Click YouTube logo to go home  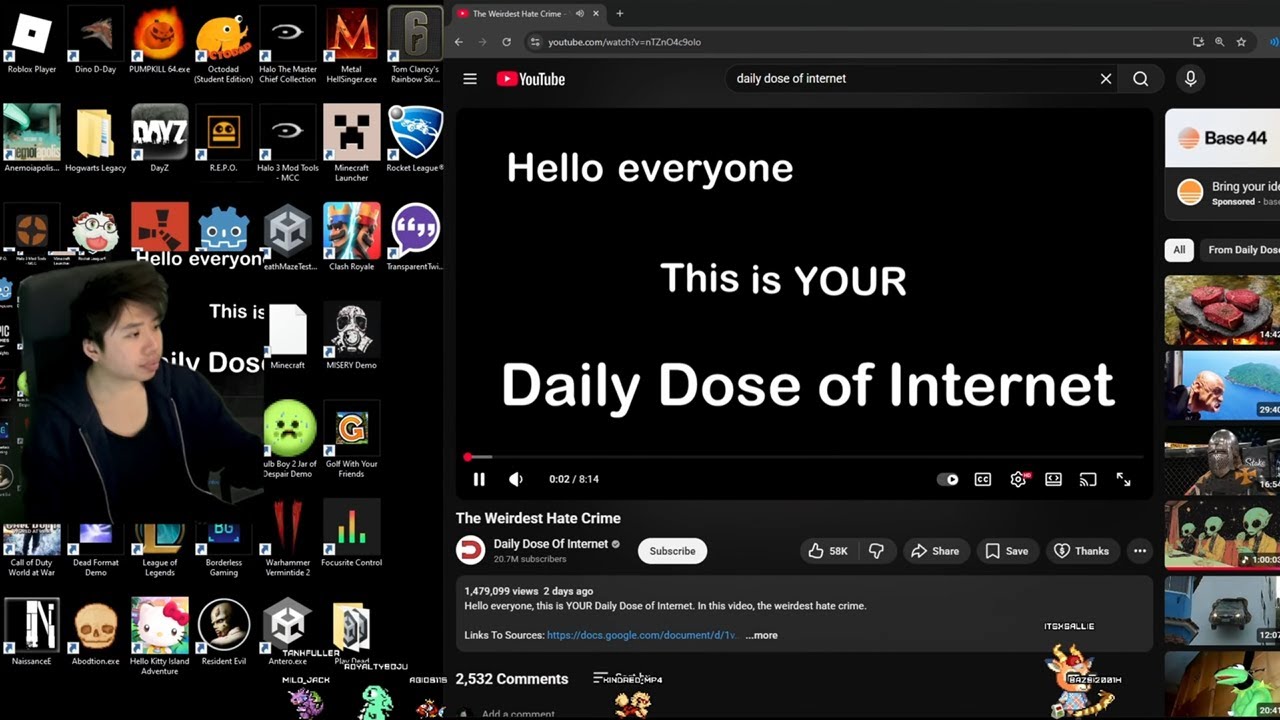tap(531, 79)
